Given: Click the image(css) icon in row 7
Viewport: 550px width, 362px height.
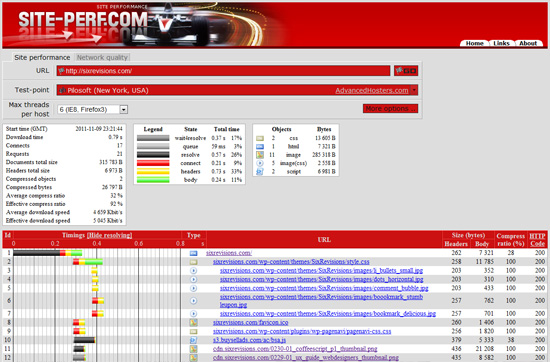Looking at the screenshot, I should [x=193, y=313].
